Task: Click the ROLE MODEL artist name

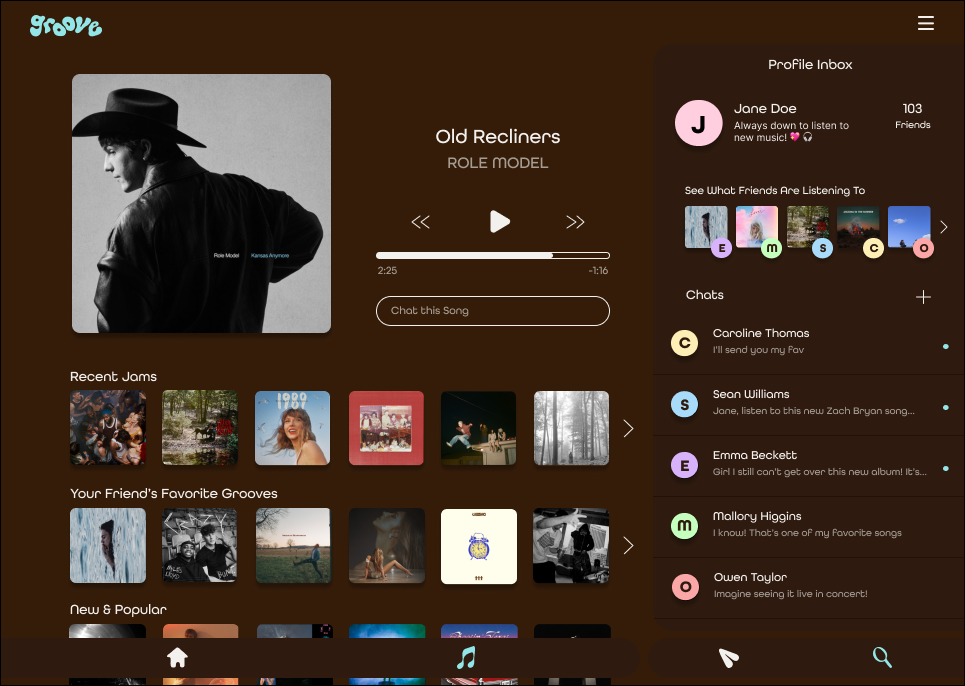Action: click(x=497, y=163)
